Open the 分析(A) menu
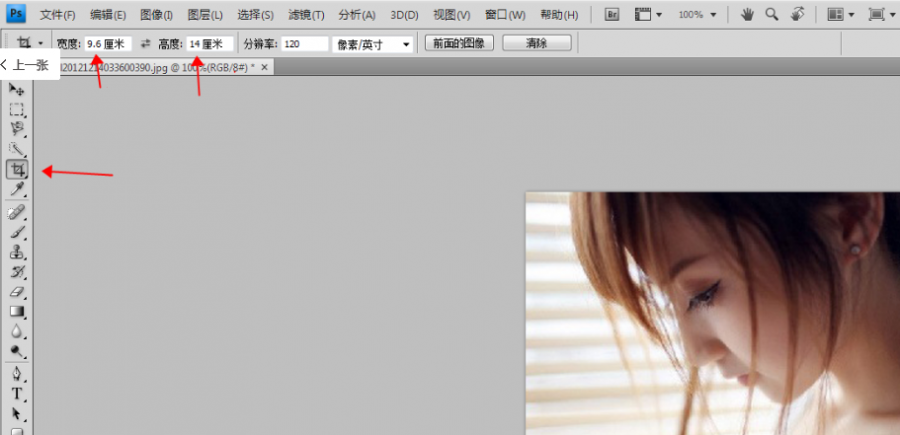The height and width of the screenshot is (435, 900). [x=357, y=15]
